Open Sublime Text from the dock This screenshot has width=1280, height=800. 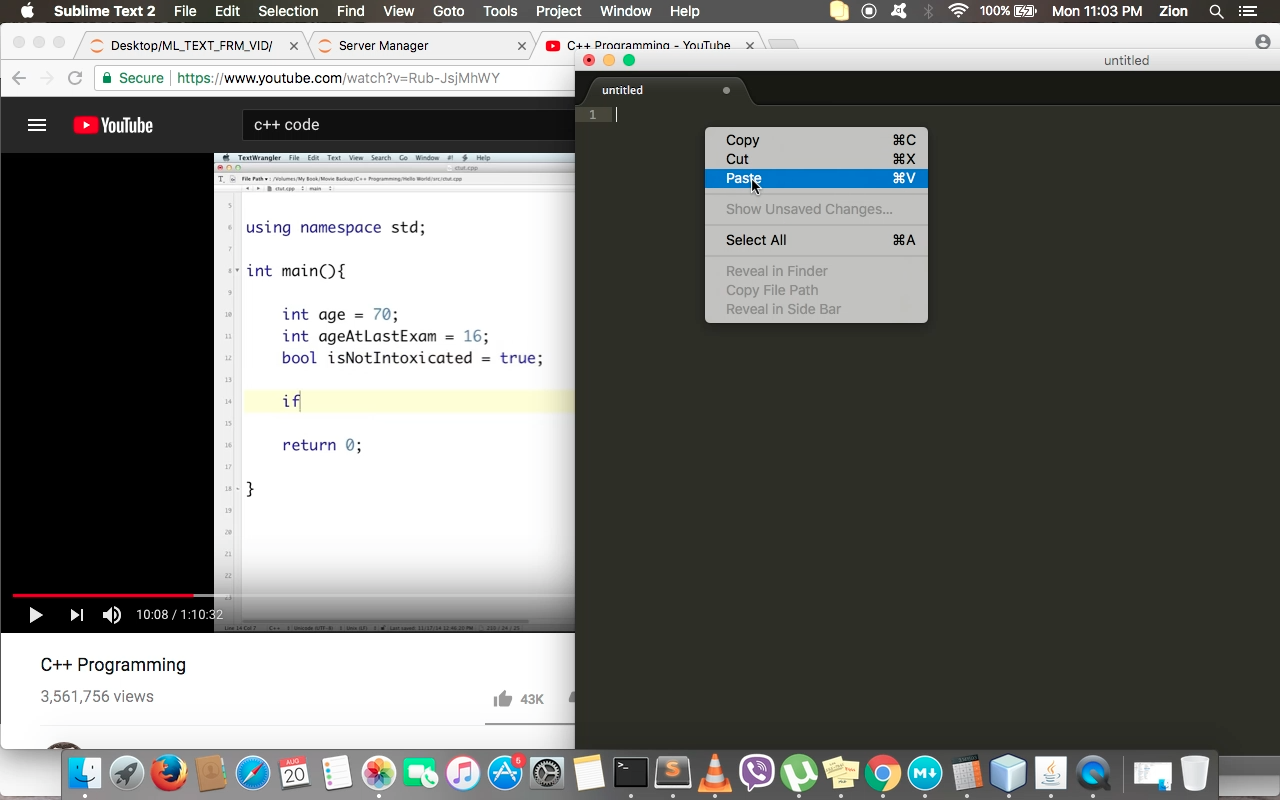(x=673, y=773)
